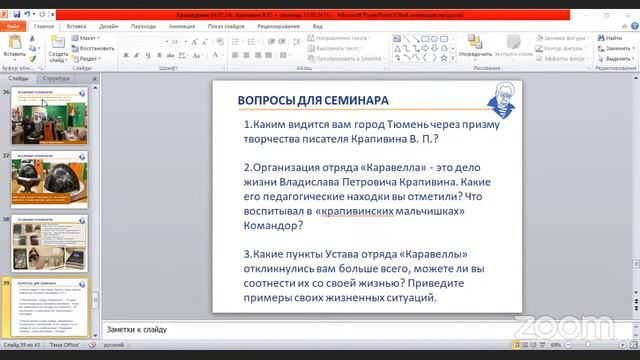This screenshot has width=640, height=360.
Task: Decrease list indent level
Action: point(271,42)
